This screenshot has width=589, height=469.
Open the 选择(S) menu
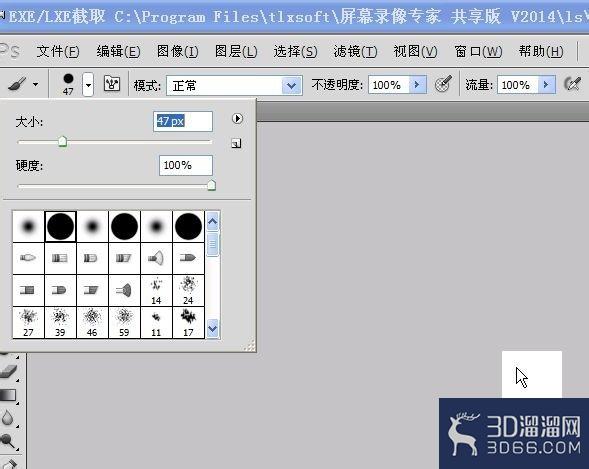pos(295,51)
